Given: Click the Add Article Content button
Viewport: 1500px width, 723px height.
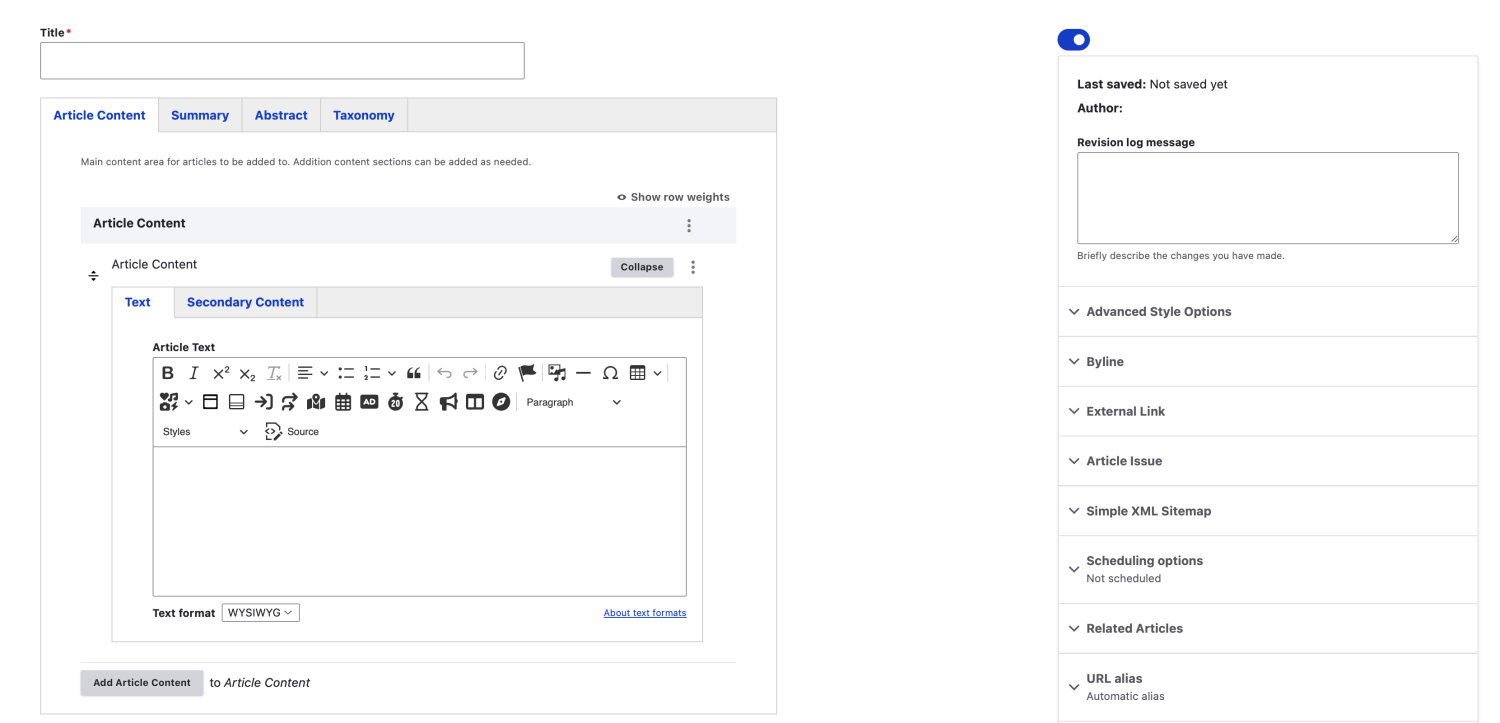Looking at the screenshot, I should (x=141, y=682).
